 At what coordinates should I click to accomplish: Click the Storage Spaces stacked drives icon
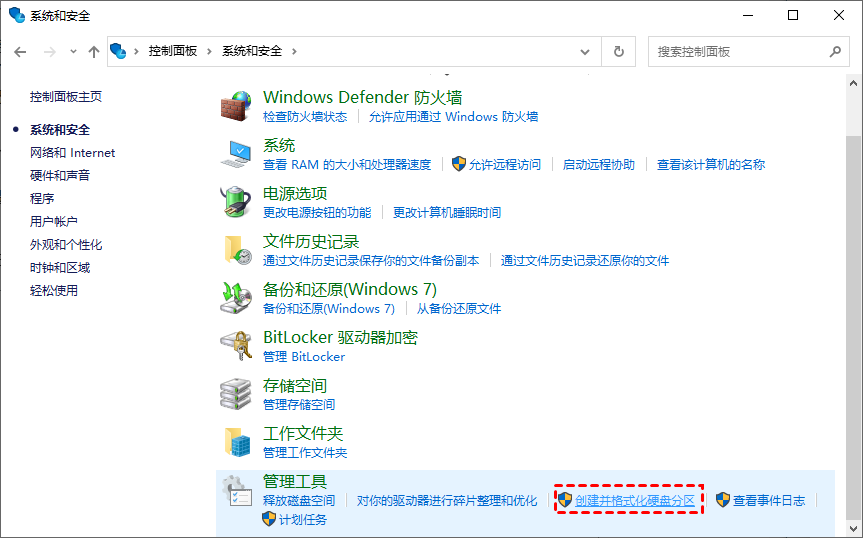point(236,394)
